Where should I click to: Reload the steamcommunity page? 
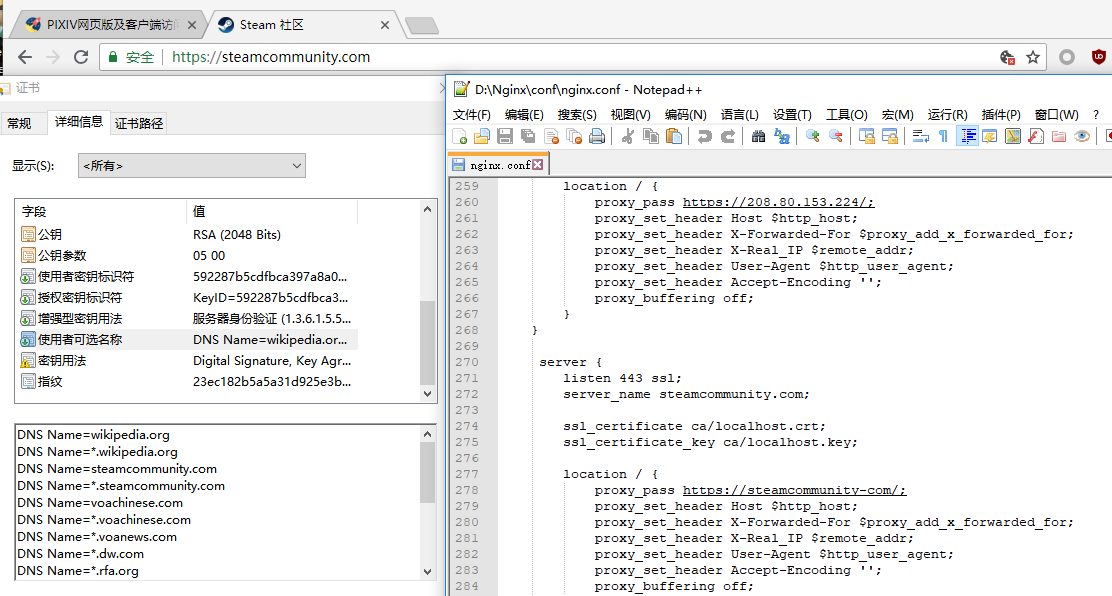[81, 57]
